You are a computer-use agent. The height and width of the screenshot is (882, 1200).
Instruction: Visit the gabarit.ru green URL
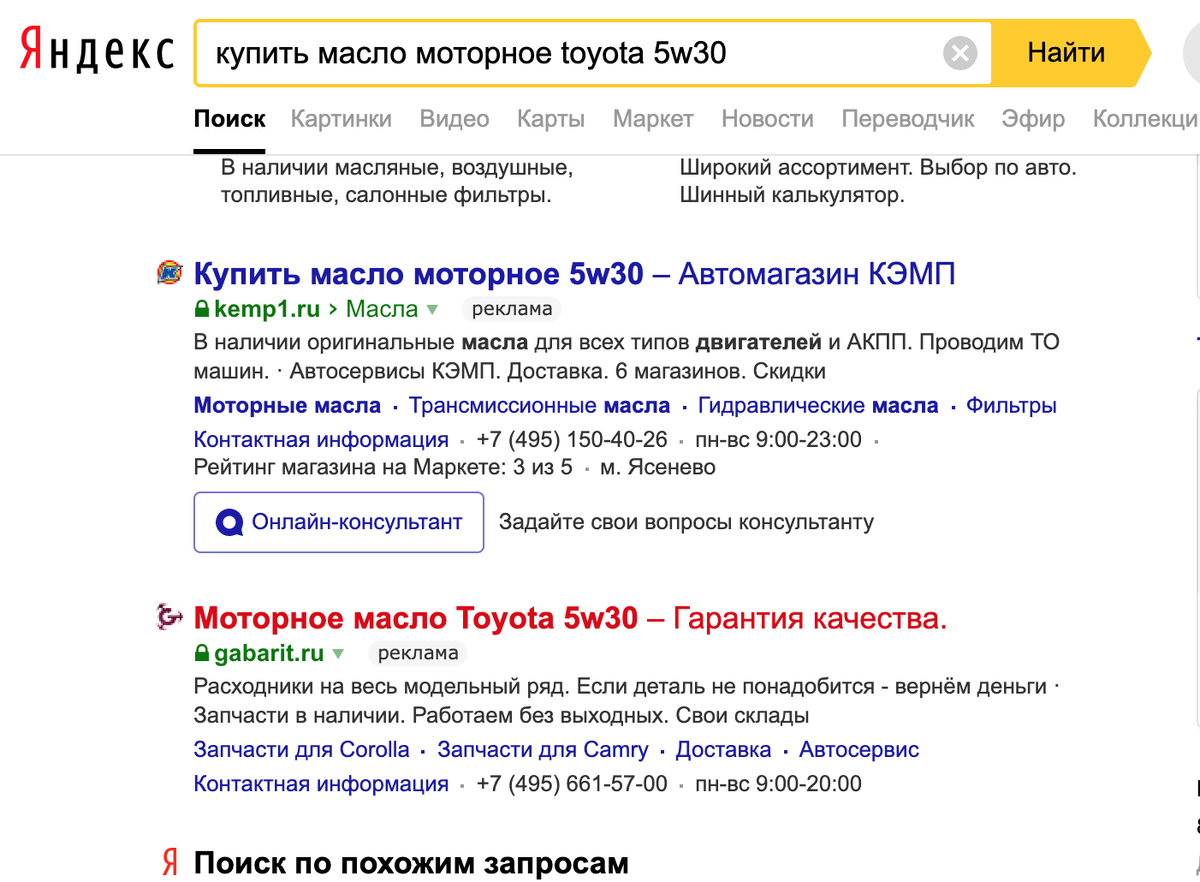269,654
